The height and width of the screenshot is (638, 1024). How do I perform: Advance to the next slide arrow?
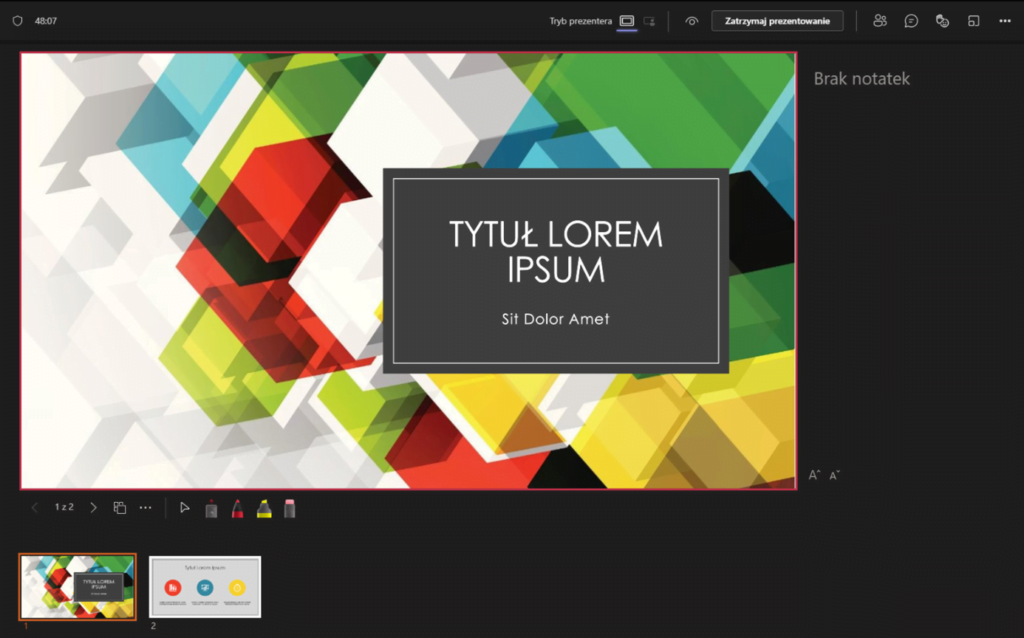(x=93, y=507)
